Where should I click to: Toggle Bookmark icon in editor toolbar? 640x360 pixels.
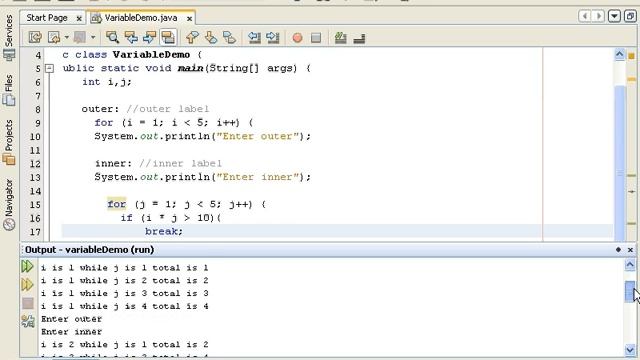229,38
